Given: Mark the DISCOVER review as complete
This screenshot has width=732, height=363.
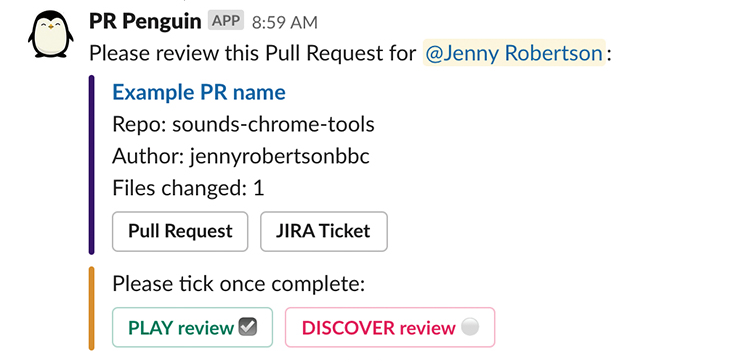Looking at the screenshot, I should tap(390, 328).
